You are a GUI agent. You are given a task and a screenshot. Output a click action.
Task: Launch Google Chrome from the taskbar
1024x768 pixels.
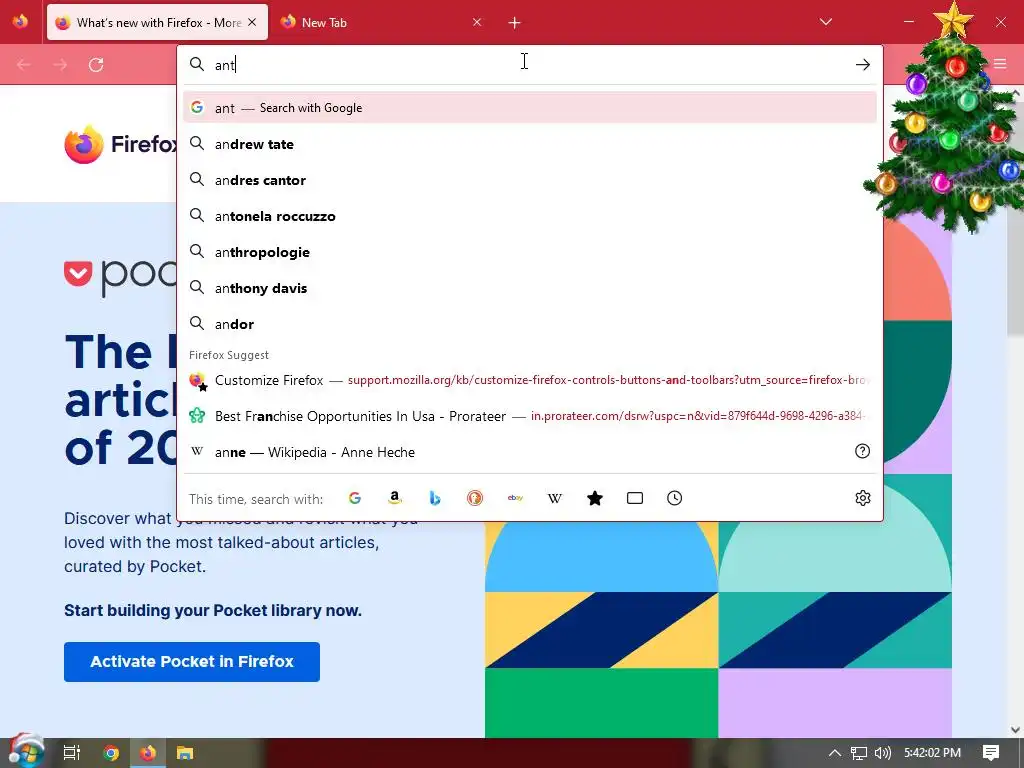pyautogui.click(x=111, y=753)
